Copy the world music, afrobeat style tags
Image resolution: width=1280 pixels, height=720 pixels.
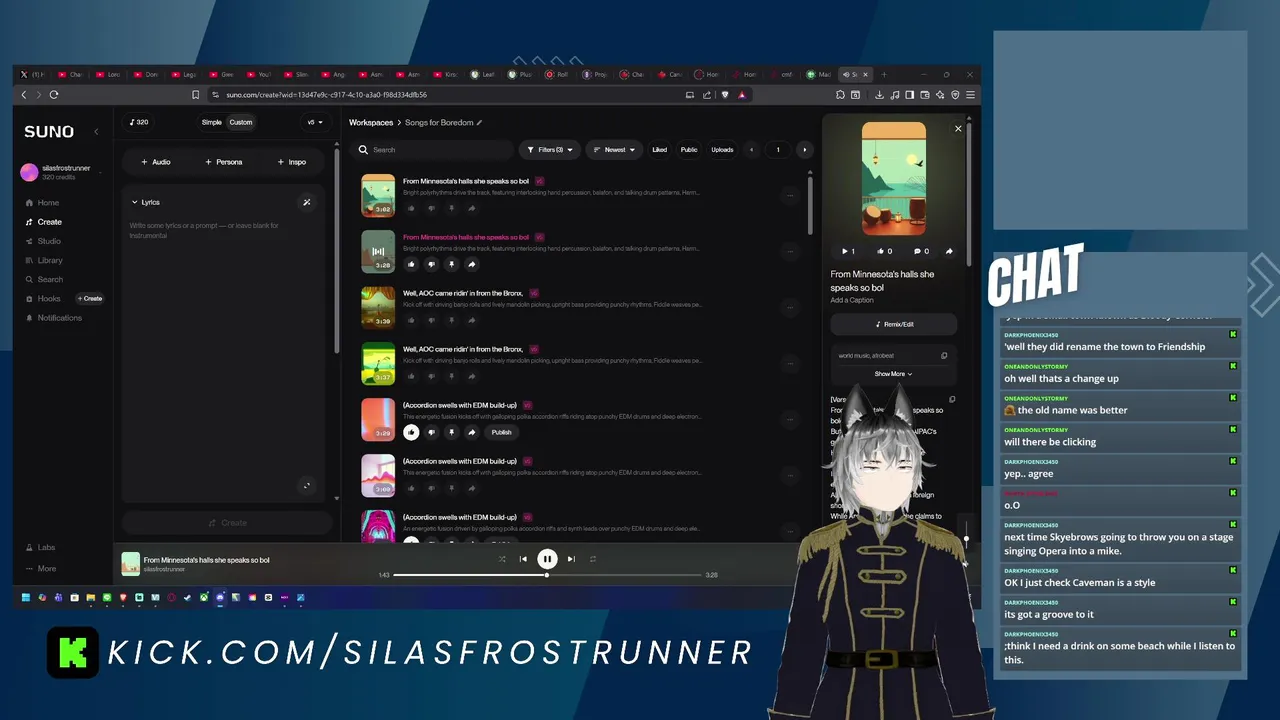(944, 356)
